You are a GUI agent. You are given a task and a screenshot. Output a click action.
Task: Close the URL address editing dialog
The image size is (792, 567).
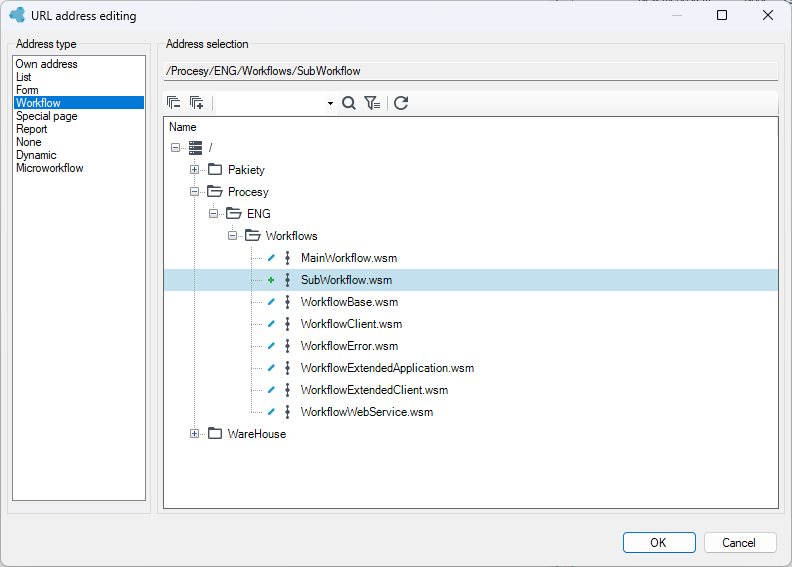[768, 15]
